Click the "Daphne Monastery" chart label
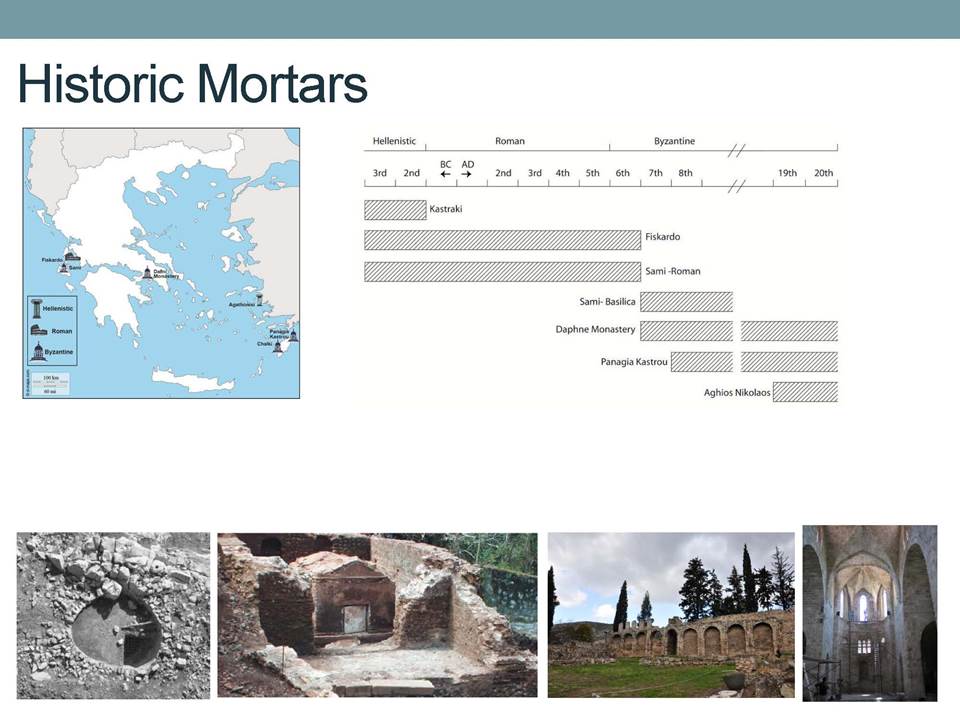Screen dimensions: 960x720 coord(595,329)
